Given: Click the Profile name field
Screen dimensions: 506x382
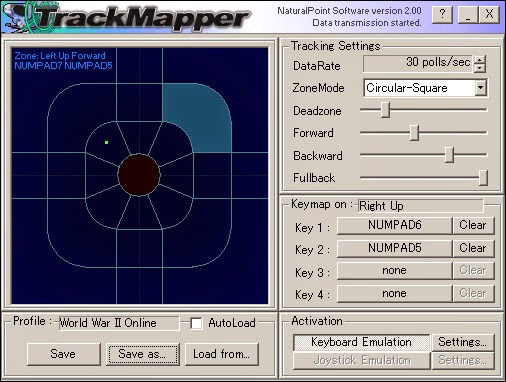Looking at the screenshot, I should (x=119, y=323).
